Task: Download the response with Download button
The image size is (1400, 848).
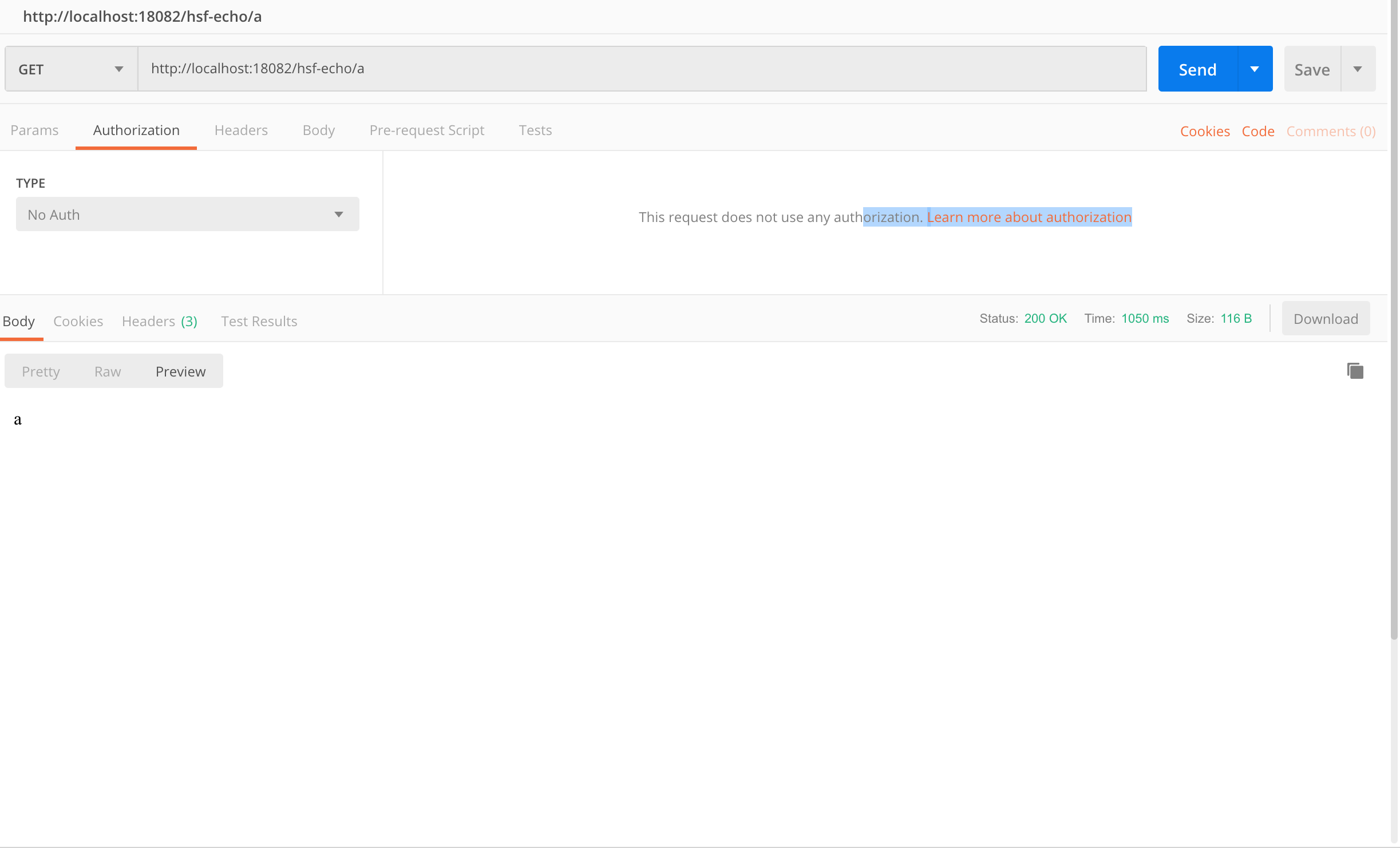Action: pyautogui.click(x=1326, y=319)
